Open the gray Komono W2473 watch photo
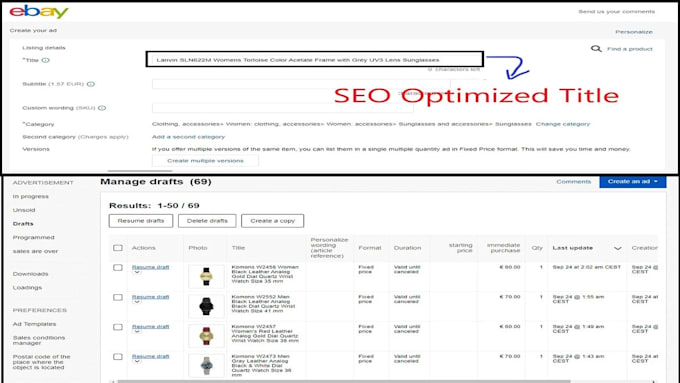 pos(206,366)
